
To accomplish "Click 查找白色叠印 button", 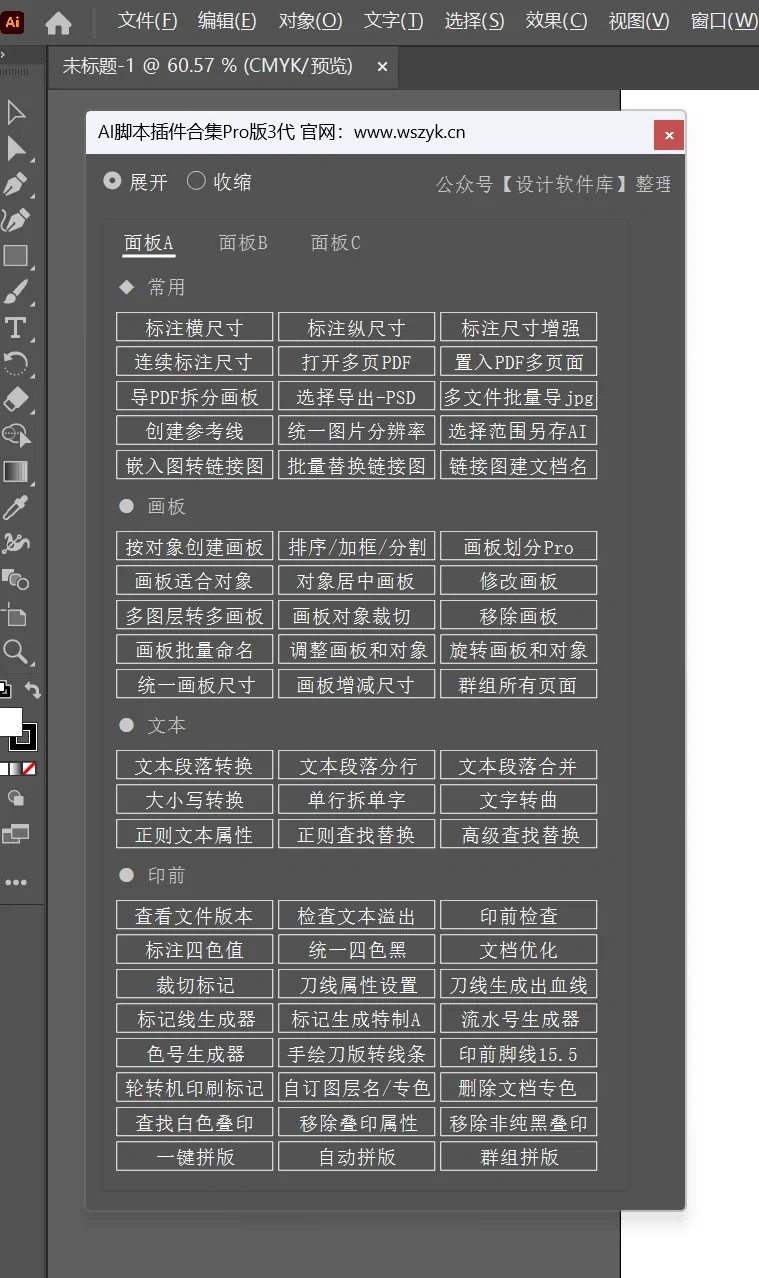I will (x=195, y=1122).
